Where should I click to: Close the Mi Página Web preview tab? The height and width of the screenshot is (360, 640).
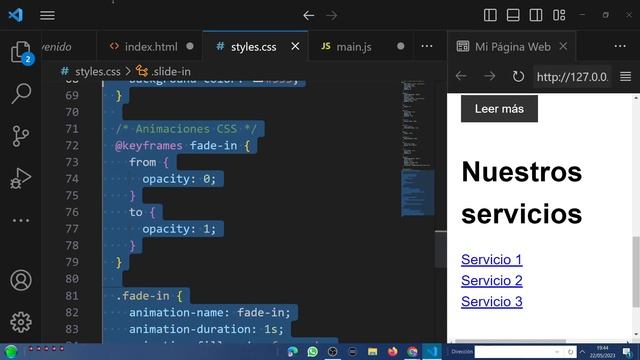point(563,46)
